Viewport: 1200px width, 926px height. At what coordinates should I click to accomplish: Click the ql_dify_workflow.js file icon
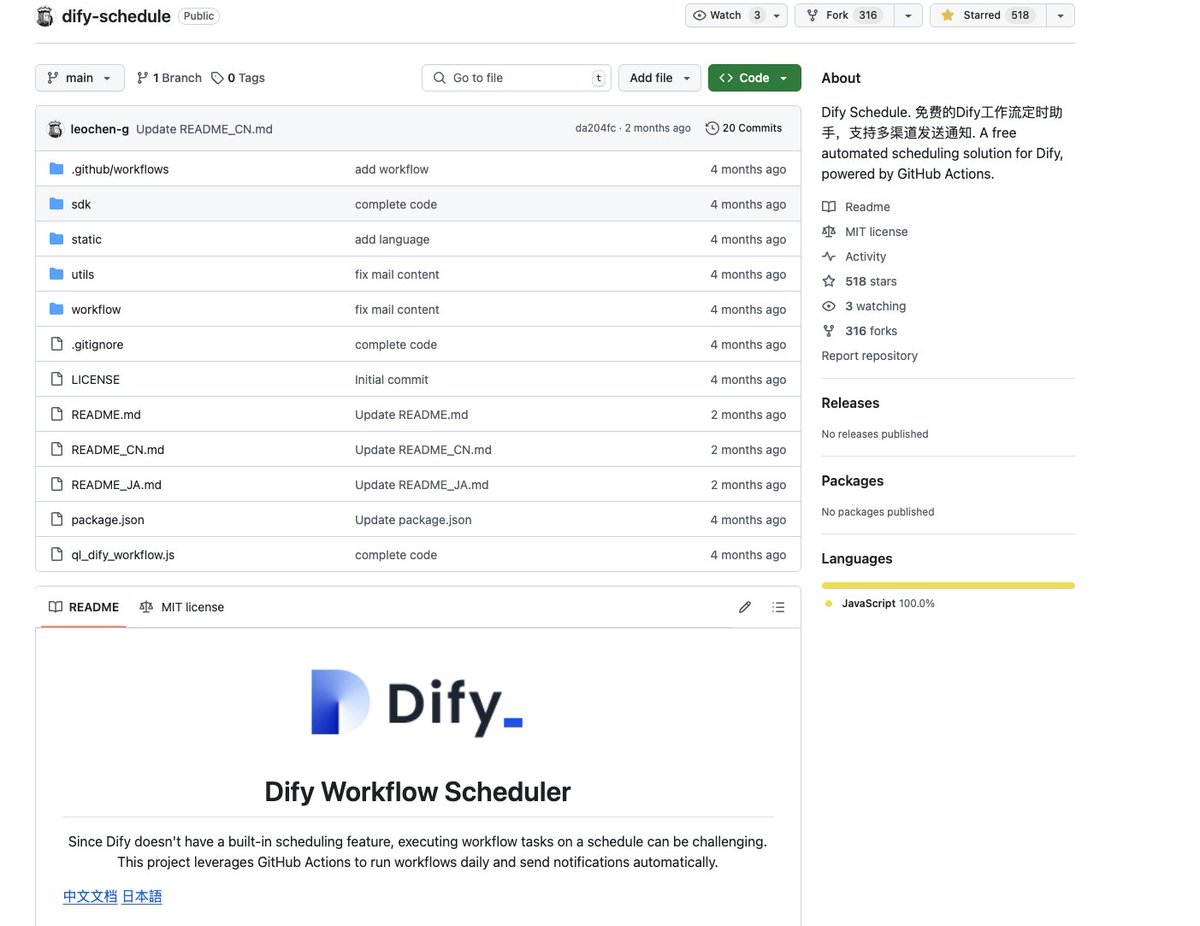click(x=57, y=554)
